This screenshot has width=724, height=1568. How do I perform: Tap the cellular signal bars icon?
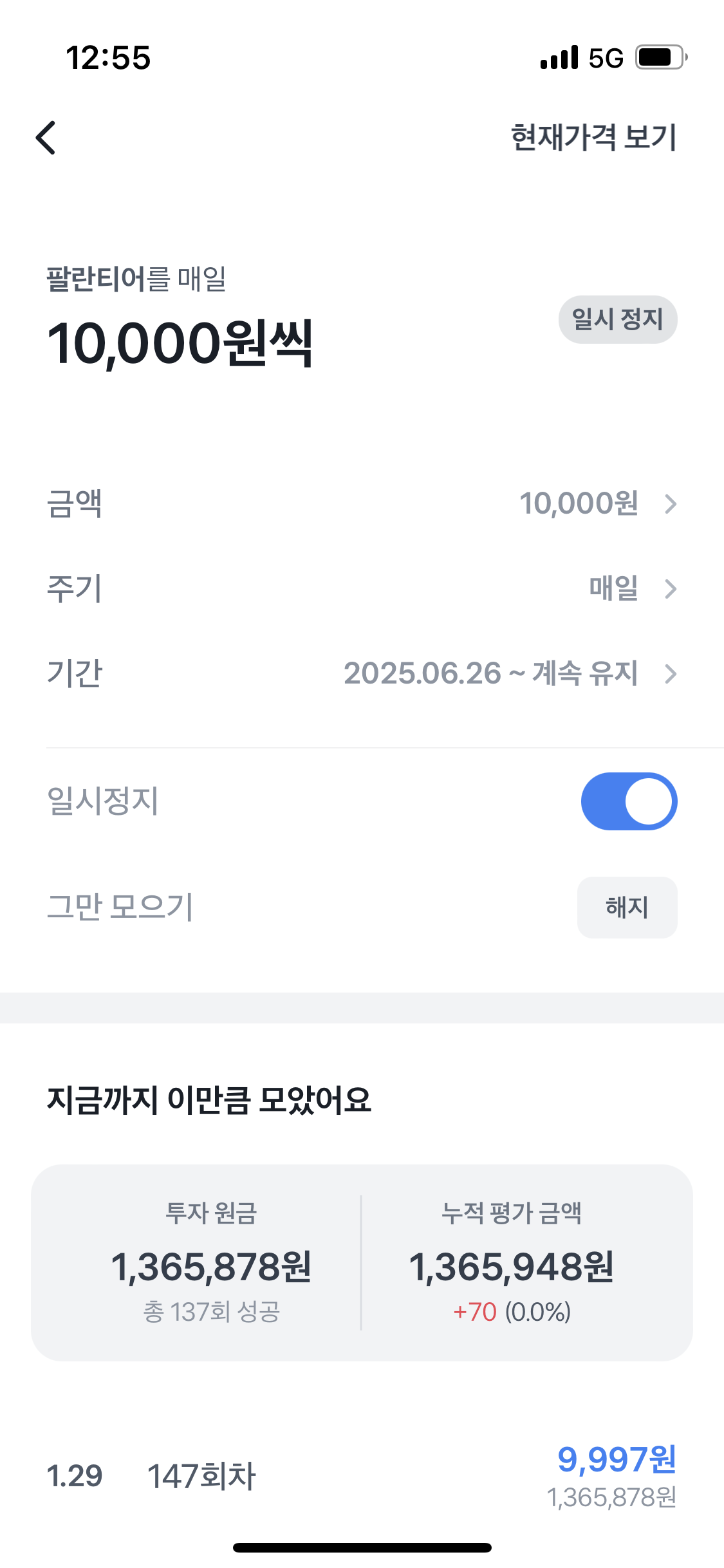click(x=559, y=57)
